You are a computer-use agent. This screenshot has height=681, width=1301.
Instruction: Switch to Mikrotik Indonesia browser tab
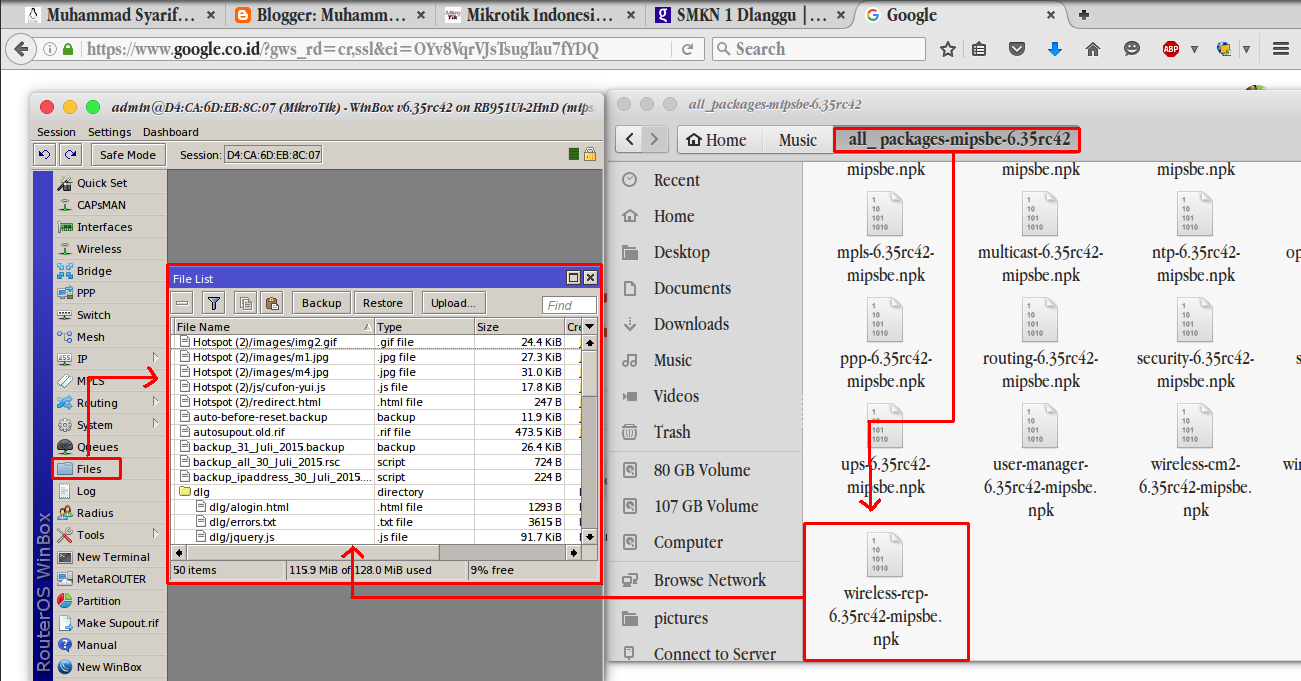[541, 15]
